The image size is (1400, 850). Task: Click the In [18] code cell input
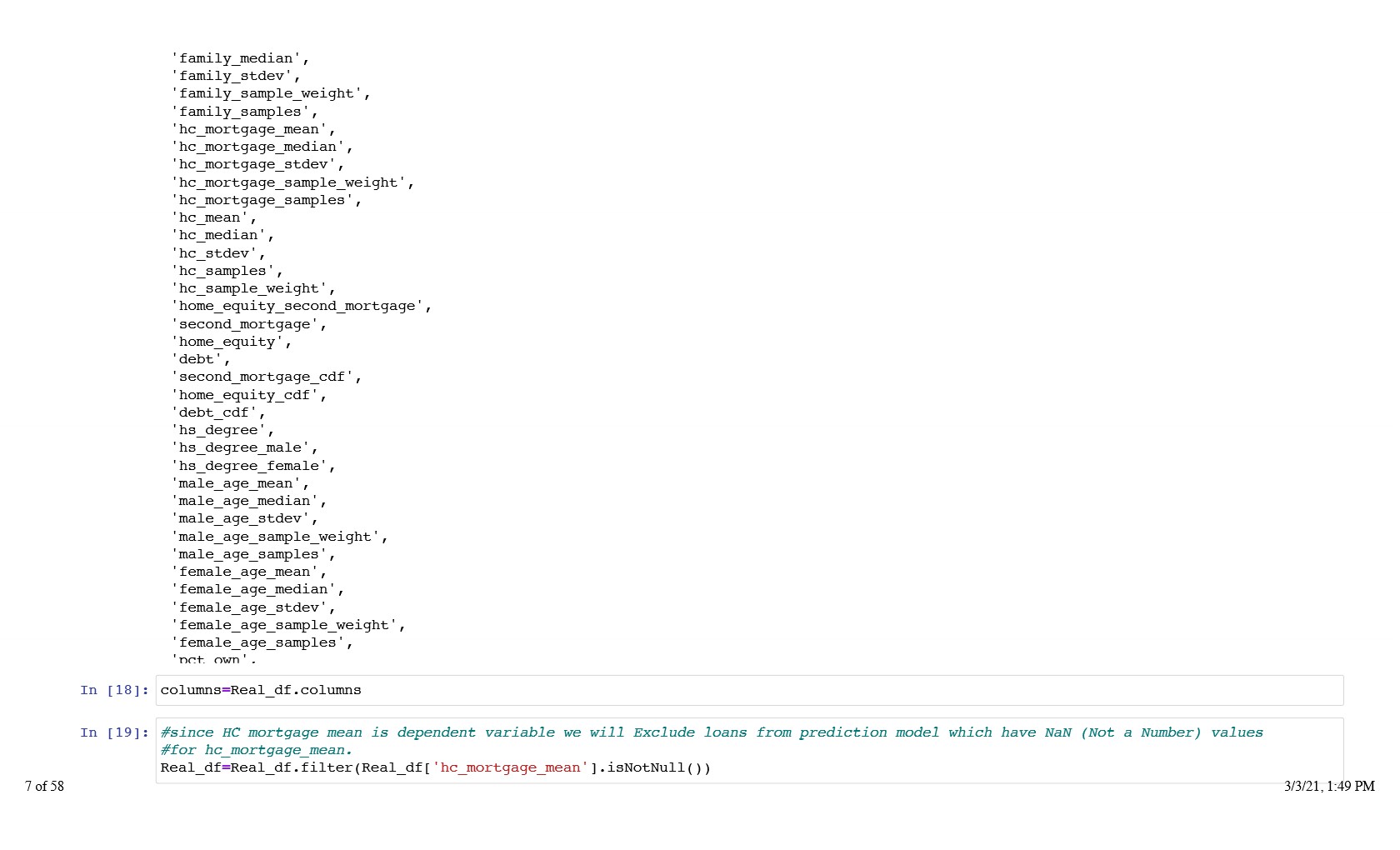pyautogui.click(x=748, y=690)
